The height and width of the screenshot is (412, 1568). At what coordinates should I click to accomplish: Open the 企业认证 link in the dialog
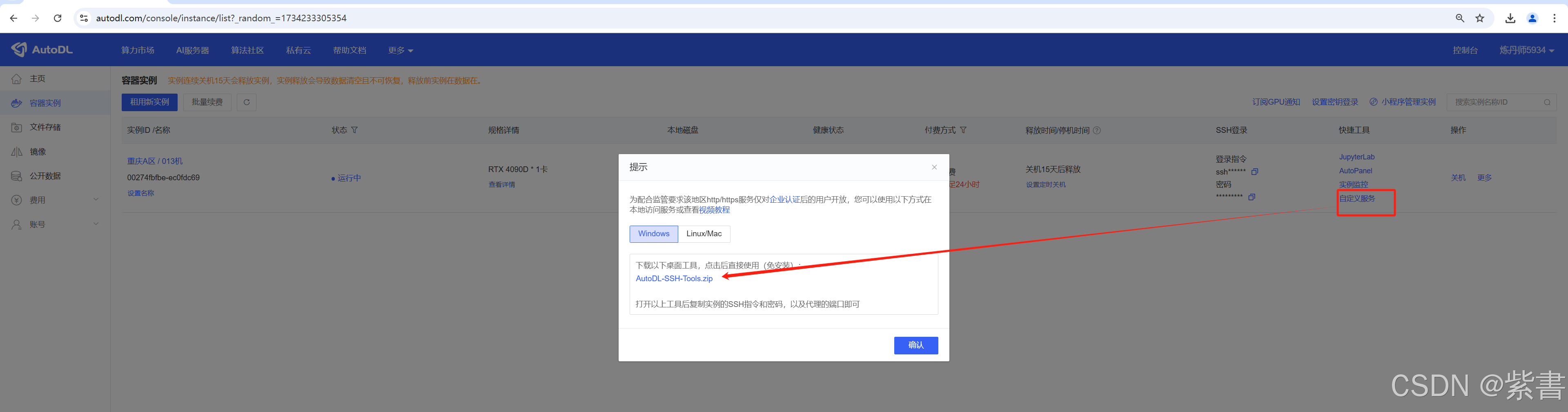[x=784, y=200]
